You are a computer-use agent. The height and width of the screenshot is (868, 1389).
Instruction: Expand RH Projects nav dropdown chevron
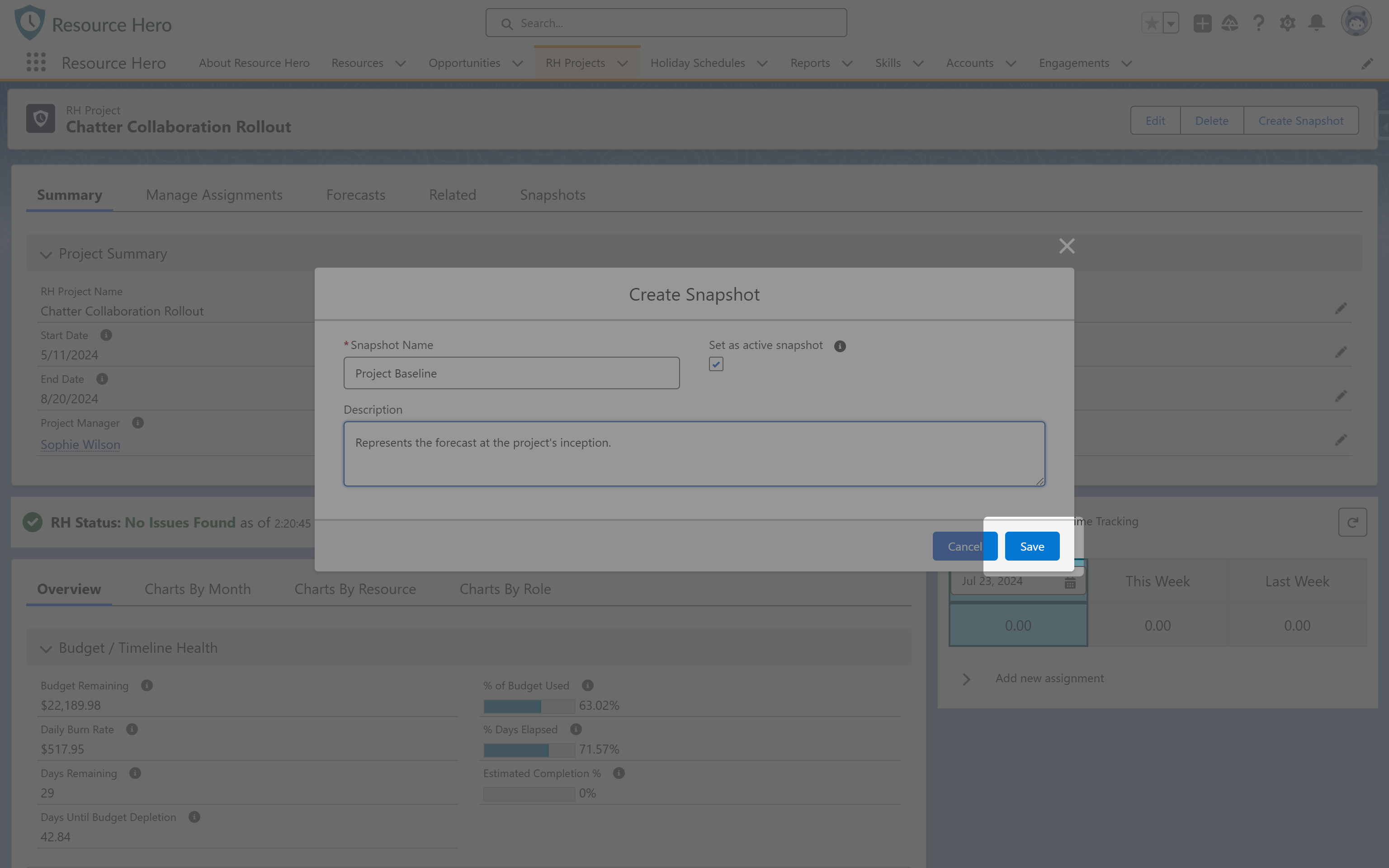pyautogui.click(x=623, y=63)
